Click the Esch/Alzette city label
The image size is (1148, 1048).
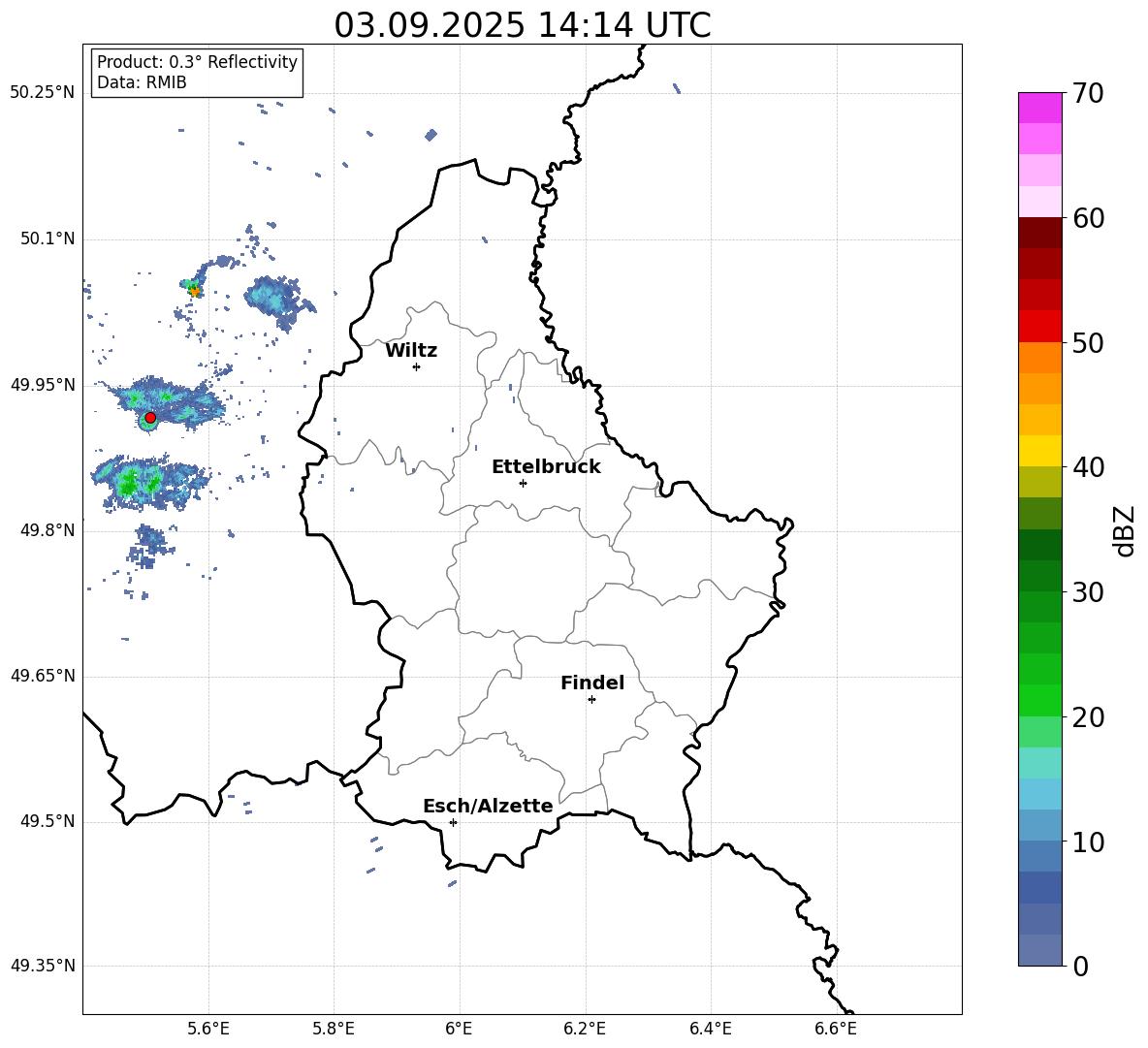coord(488,806)
